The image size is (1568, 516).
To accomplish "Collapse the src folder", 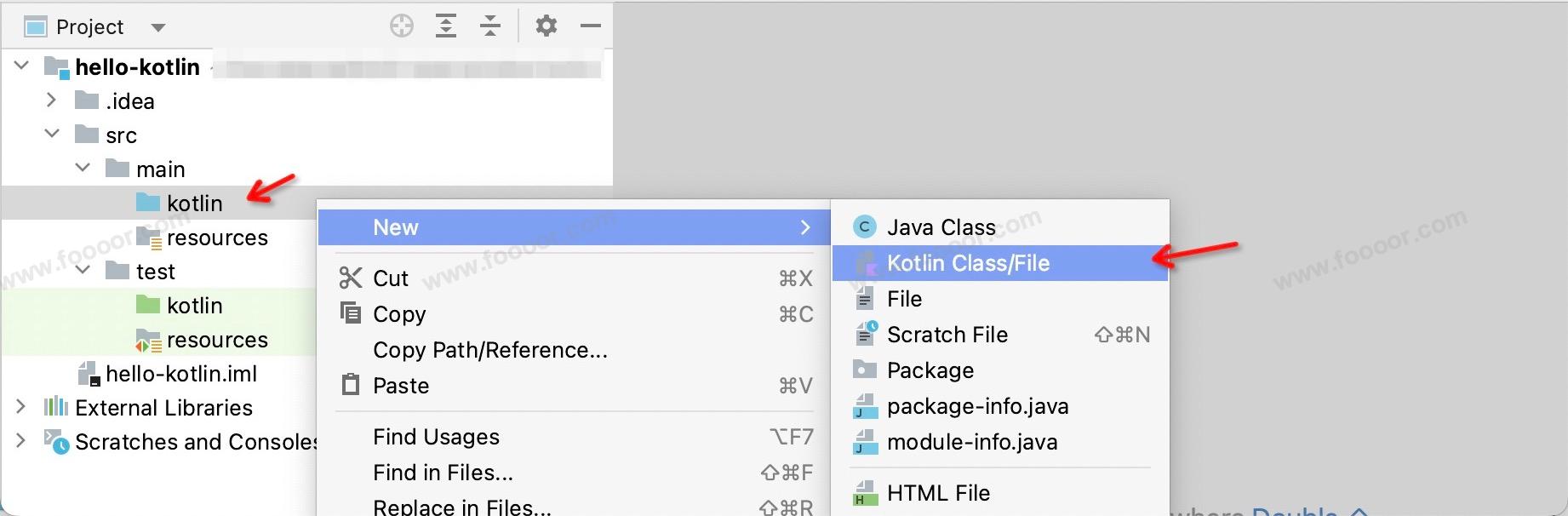I will 52,135.
